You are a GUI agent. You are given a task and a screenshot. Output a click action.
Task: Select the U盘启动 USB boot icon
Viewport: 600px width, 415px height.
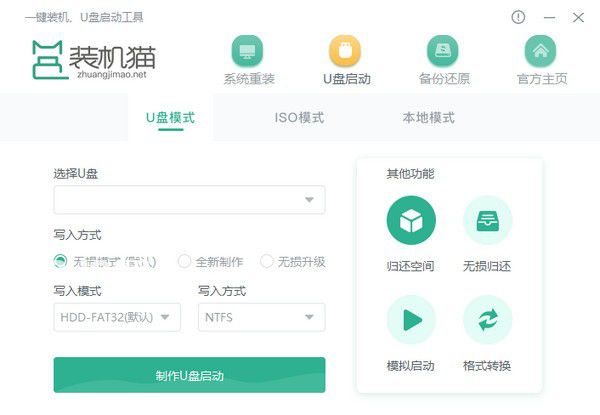pos(345,51)
